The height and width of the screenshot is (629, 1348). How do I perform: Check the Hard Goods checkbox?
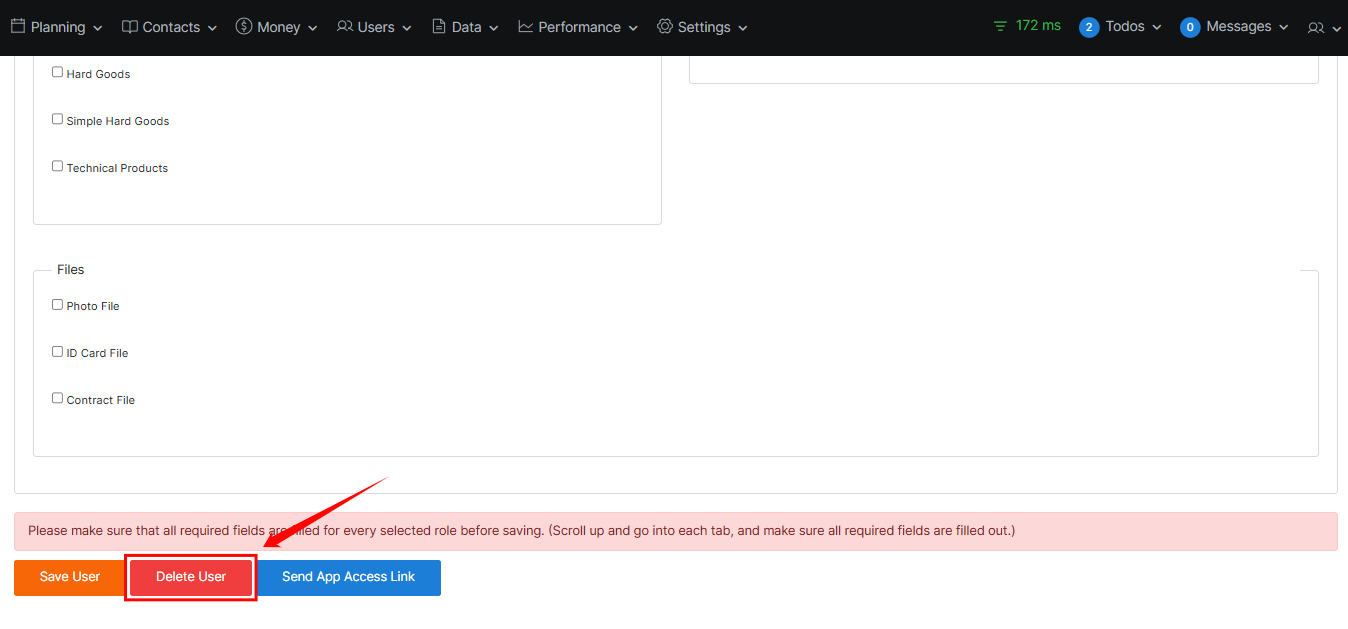(x=58, y=72)
